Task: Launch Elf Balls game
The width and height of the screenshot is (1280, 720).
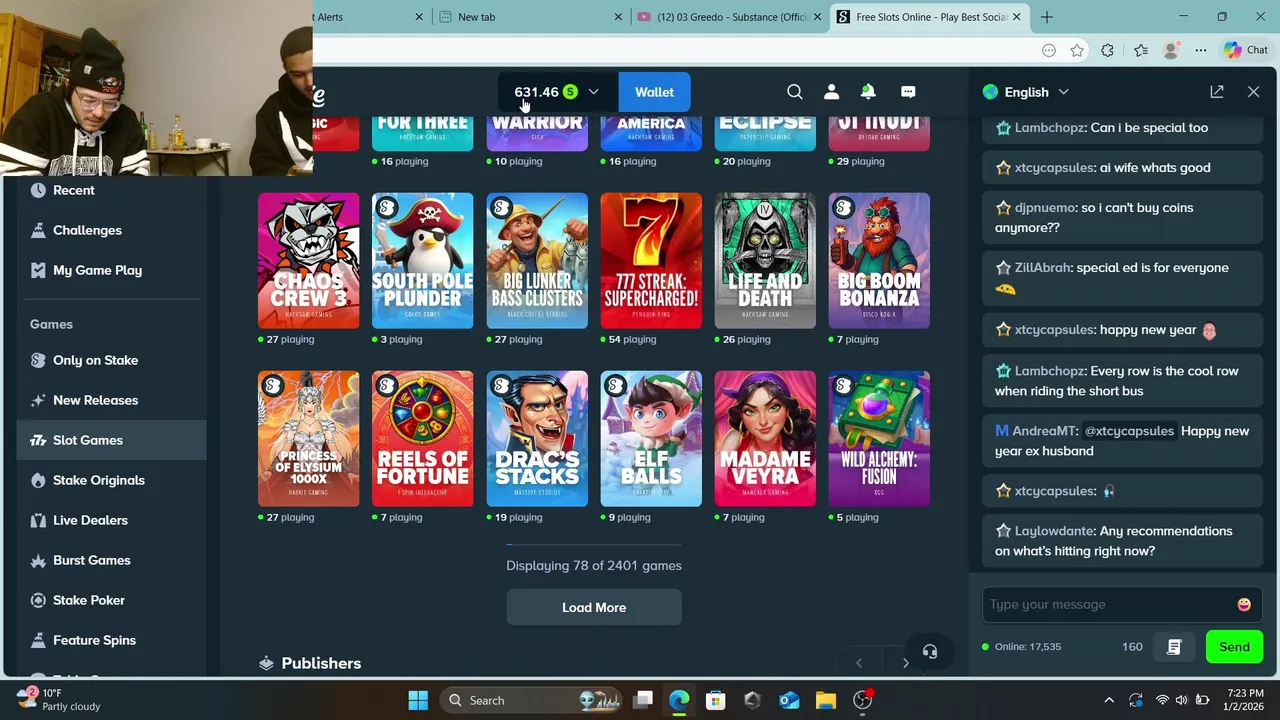Action: click(651, 438)
